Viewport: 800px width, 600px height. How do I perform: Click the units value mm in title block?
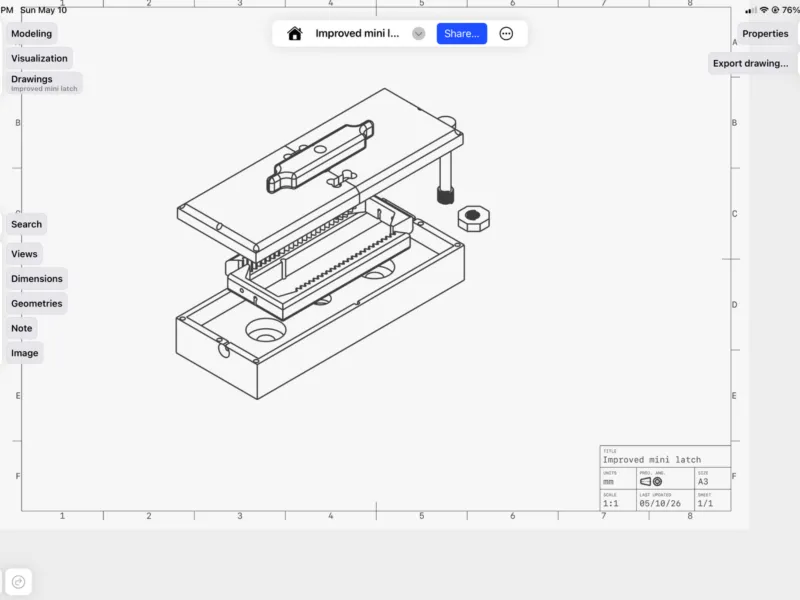point(608,482)
